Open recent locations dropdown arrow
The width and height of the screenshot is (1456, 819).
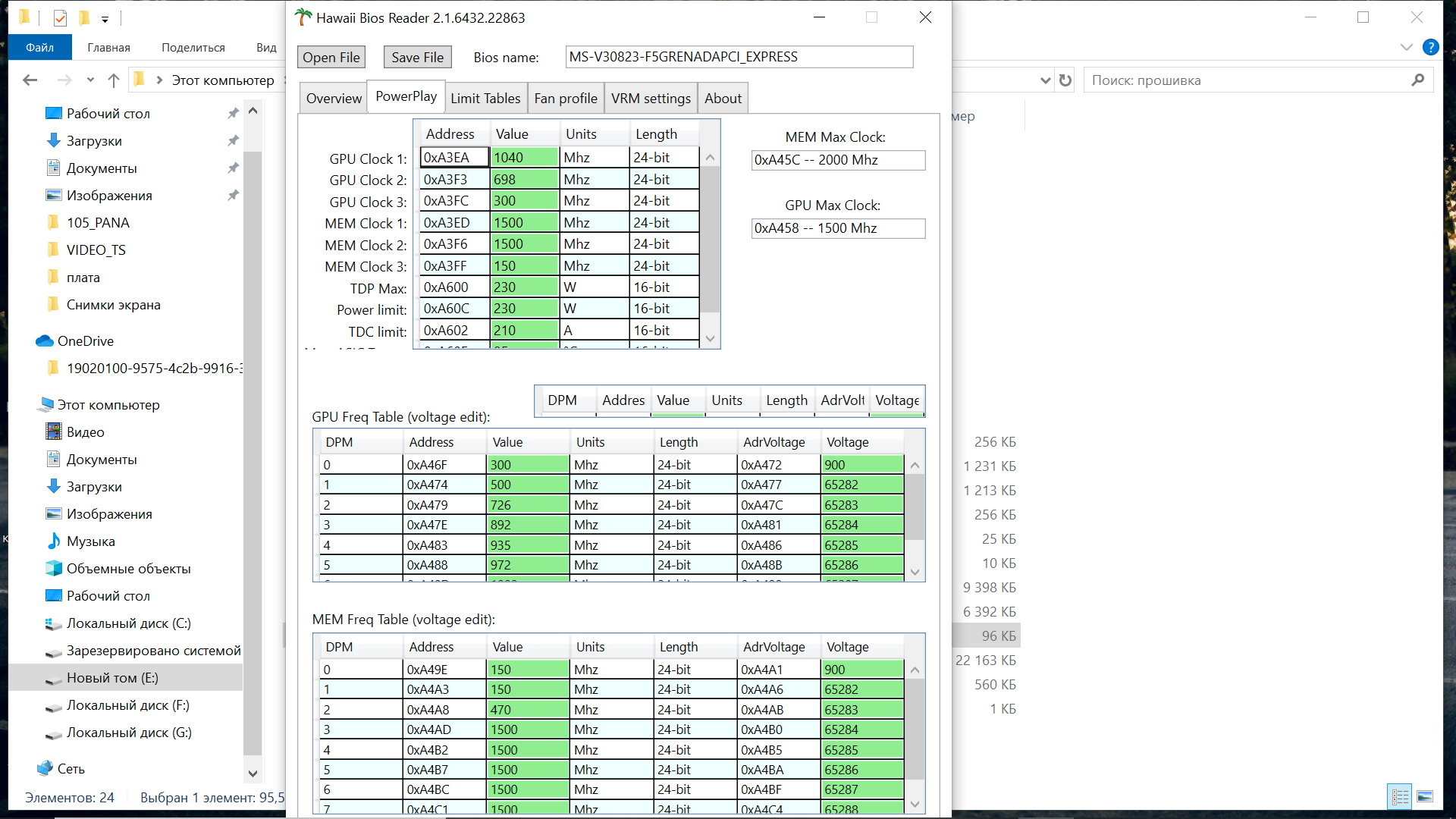pos(90,80)
